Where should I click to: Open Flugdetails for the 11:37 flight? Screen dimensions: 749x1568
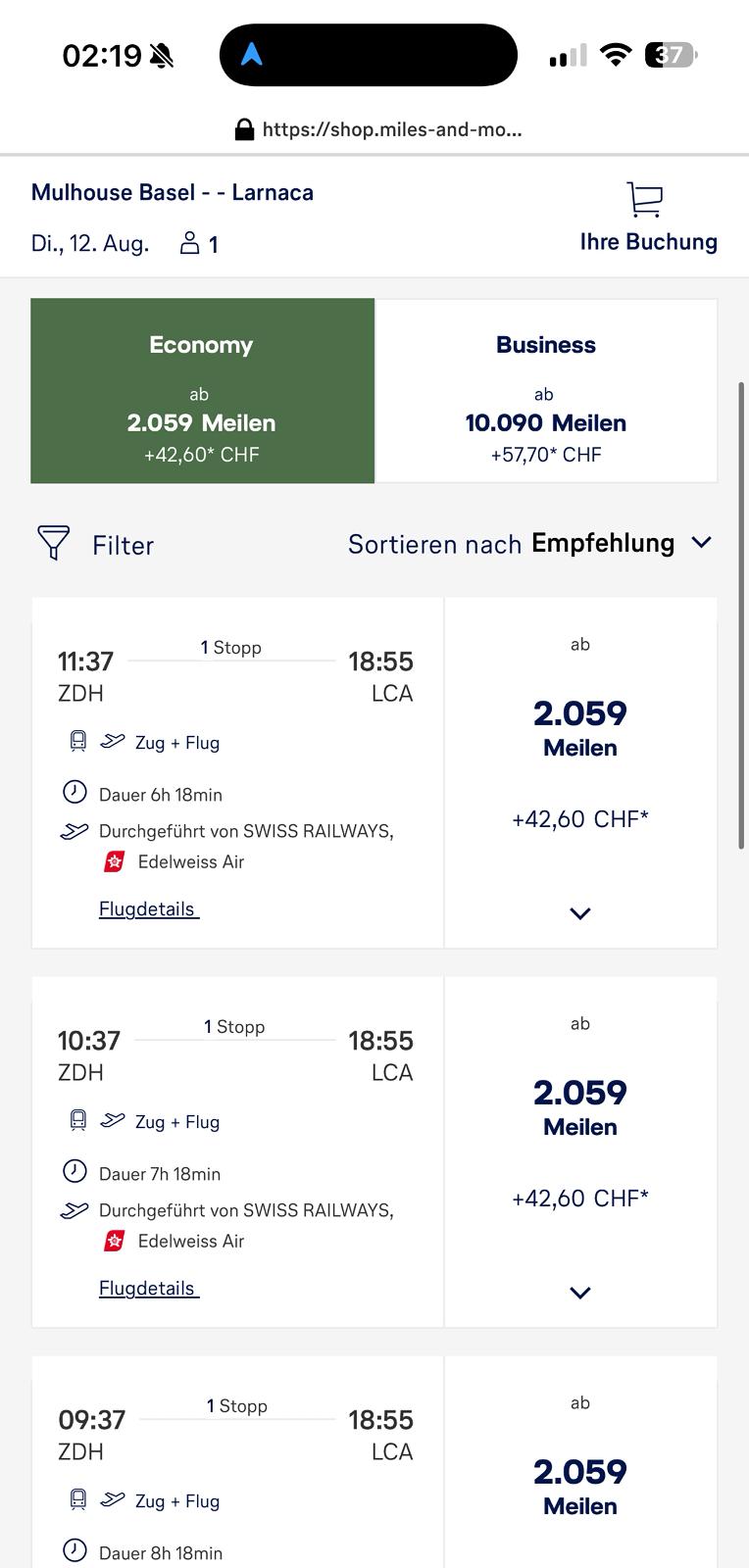tap(148, 909)
